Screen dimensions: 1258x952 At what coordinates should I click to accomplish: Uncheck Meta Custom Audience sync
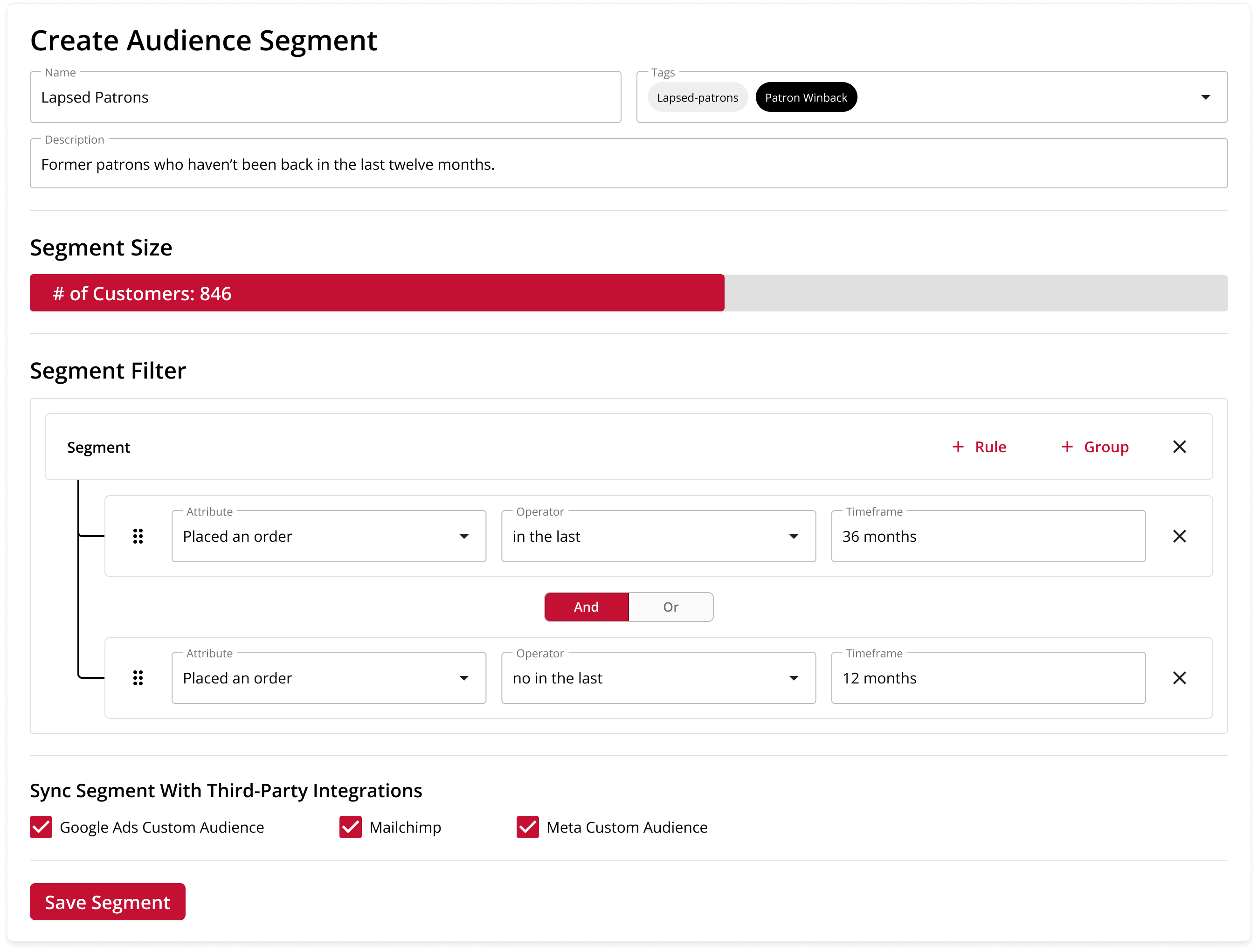point(527,828)
